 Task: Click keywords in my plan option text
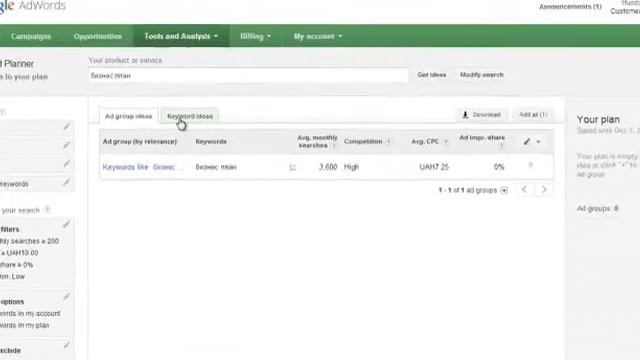click(x=24, y=325)
